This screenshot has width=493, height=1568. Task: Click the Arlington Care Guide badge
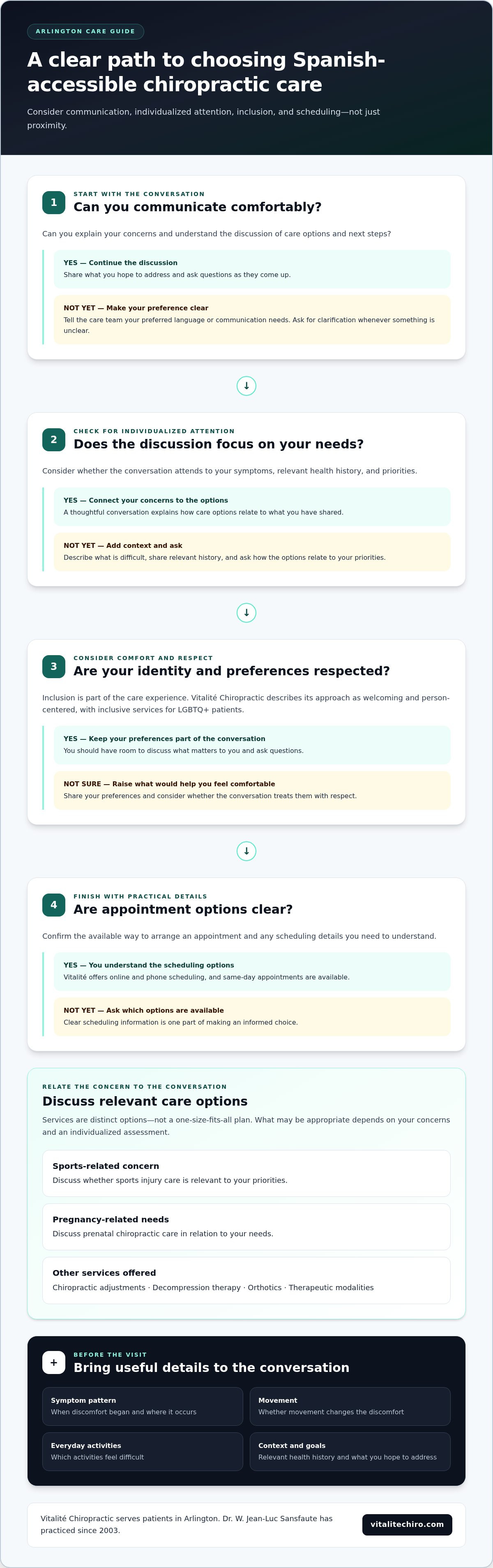[85, 32]
